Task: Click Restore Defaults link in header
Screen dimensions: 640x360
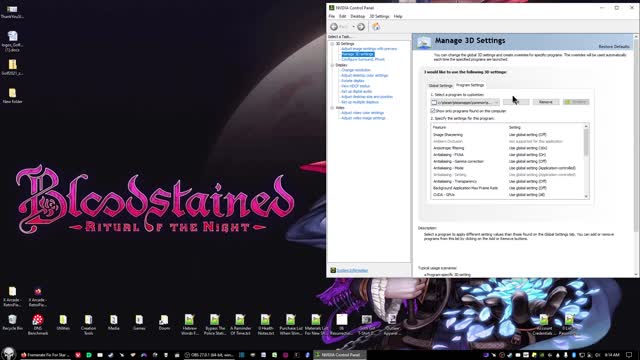Action: [614, 47]
